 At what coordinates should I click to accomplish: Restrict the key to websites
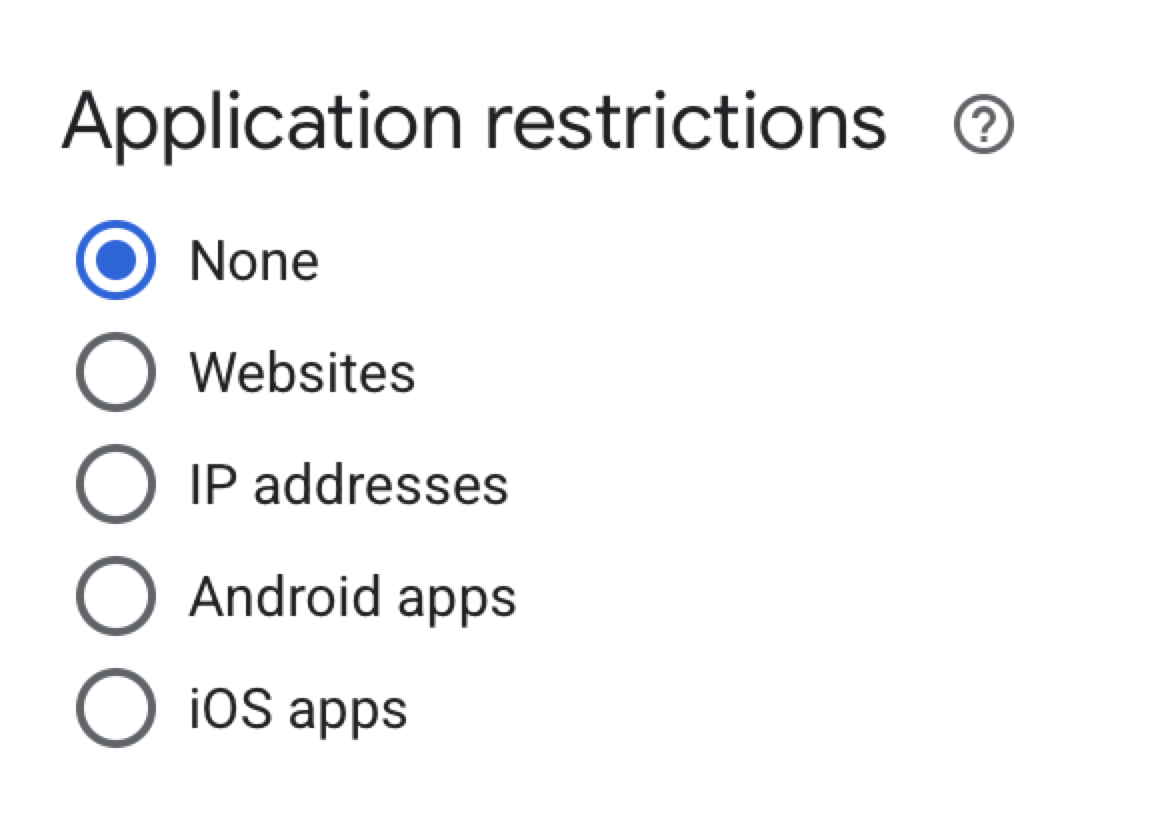116,373
